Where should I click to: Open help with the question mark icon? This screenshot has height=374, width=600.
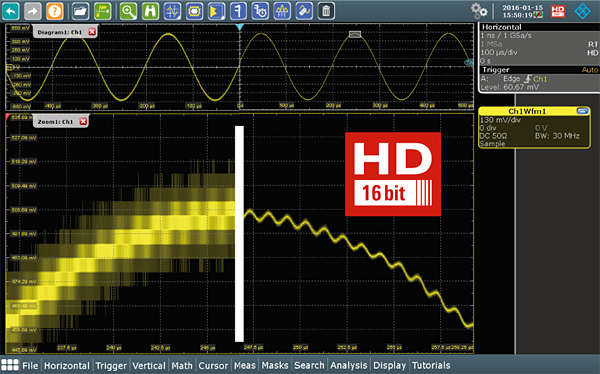point(55,11)
